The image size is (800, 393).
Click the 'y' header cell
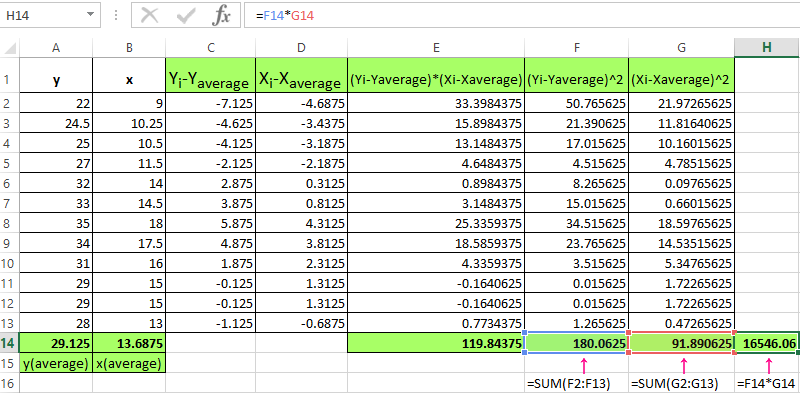click(56, 76)
